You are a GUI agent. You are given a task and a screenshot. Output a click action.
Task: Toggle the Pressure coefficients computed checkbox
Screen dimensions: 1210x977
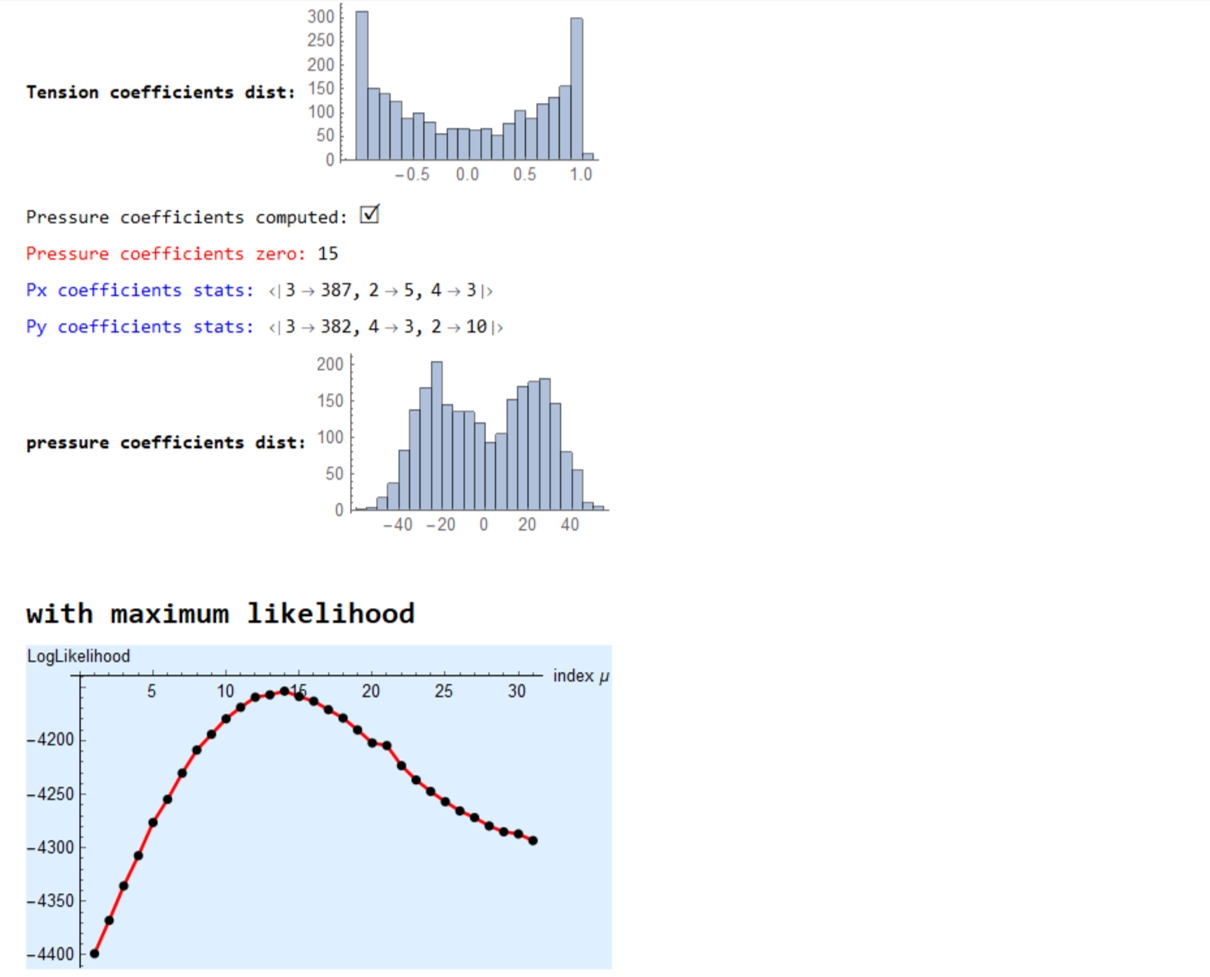(369, 215)
